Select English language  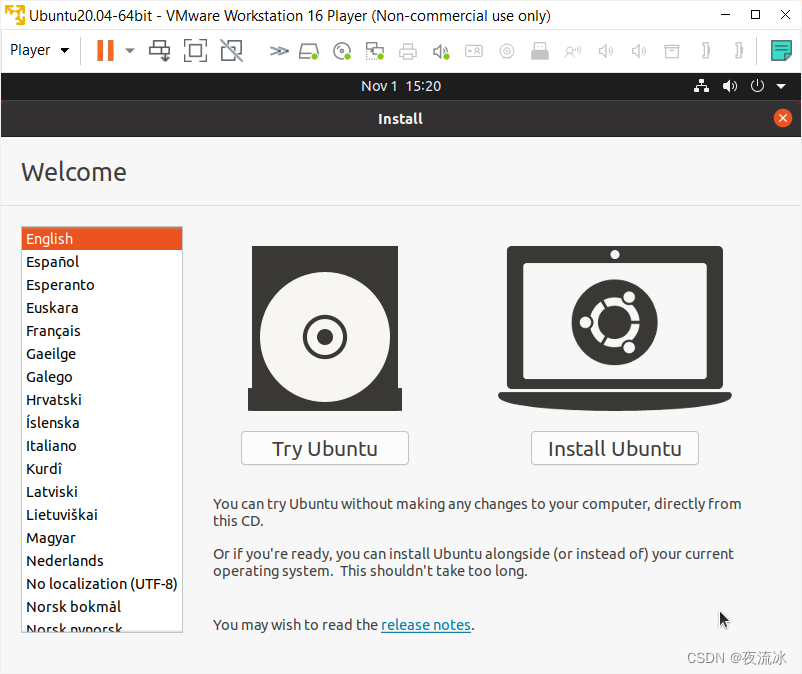(102, 239)
